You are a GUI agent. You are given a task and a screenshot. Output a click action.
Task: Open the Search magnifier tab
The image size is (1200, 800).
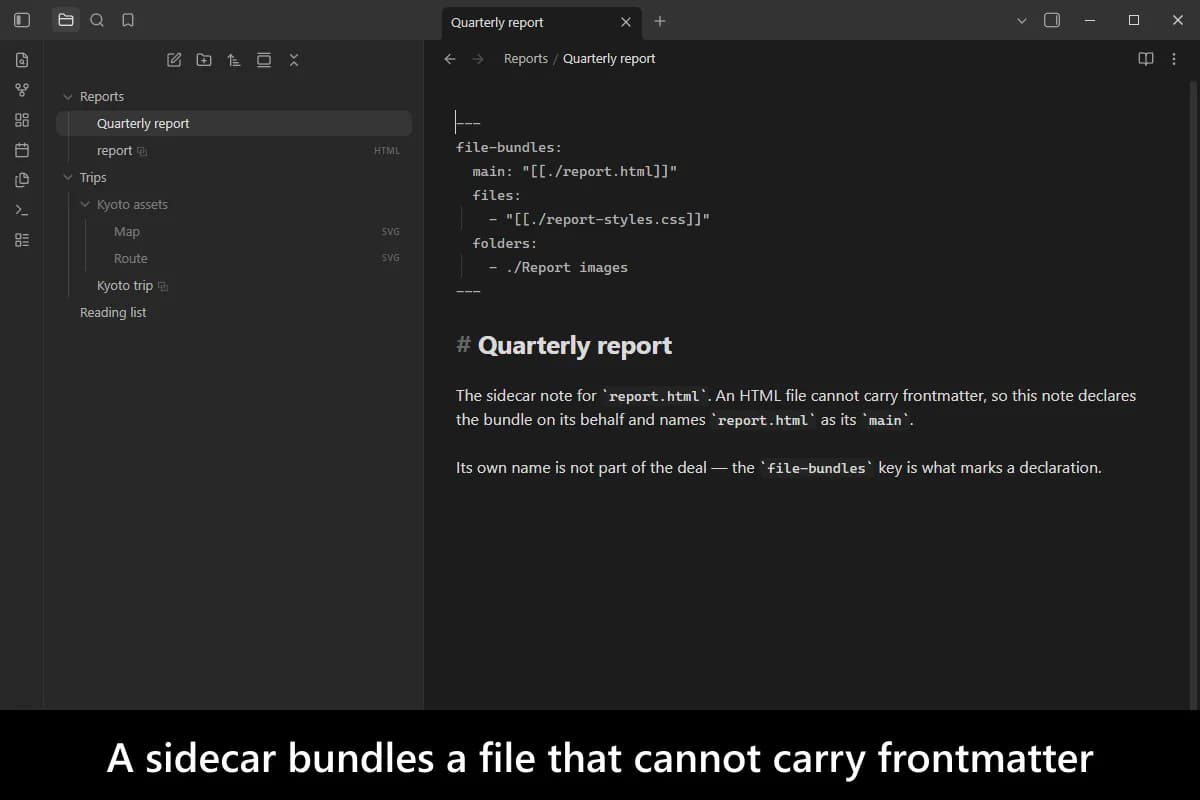pyautogui.click(x=97, y=20)
